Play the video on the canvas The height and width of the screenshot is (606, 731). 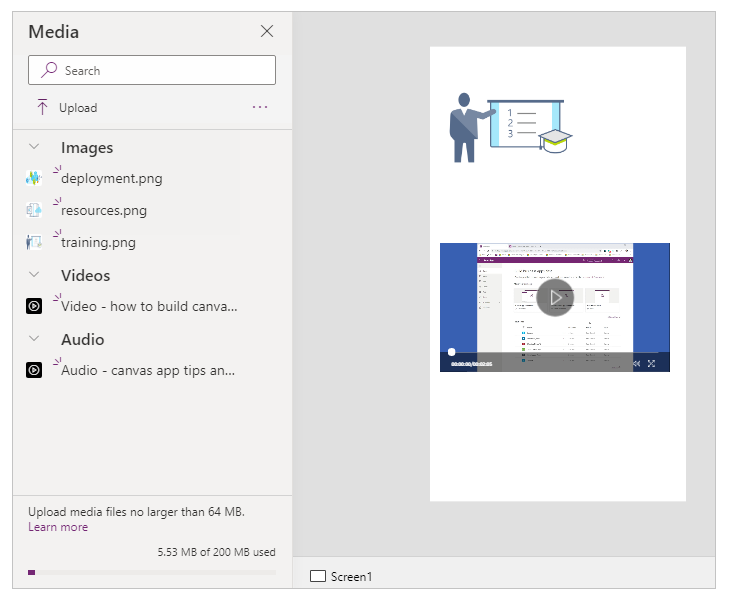click(555, 297)
